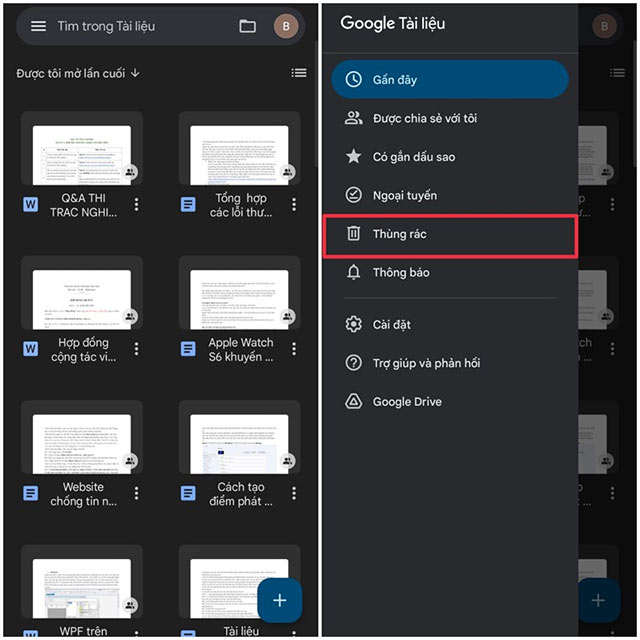This screenshot has height=640, width=640.
Task: Open 'Ngoại tuyến' offline documents
Action: [450, 196]
